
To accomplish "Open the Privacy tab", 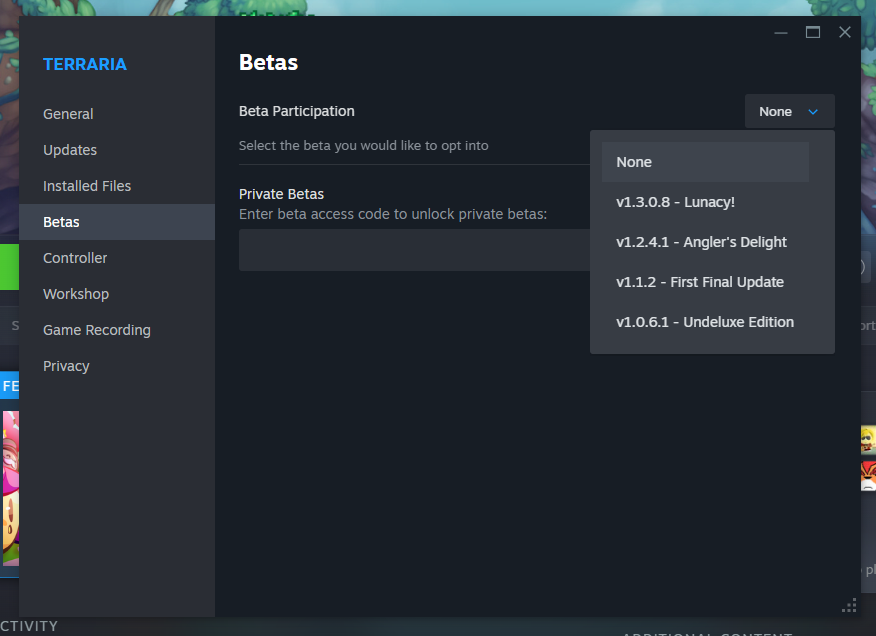I will 66,366.
